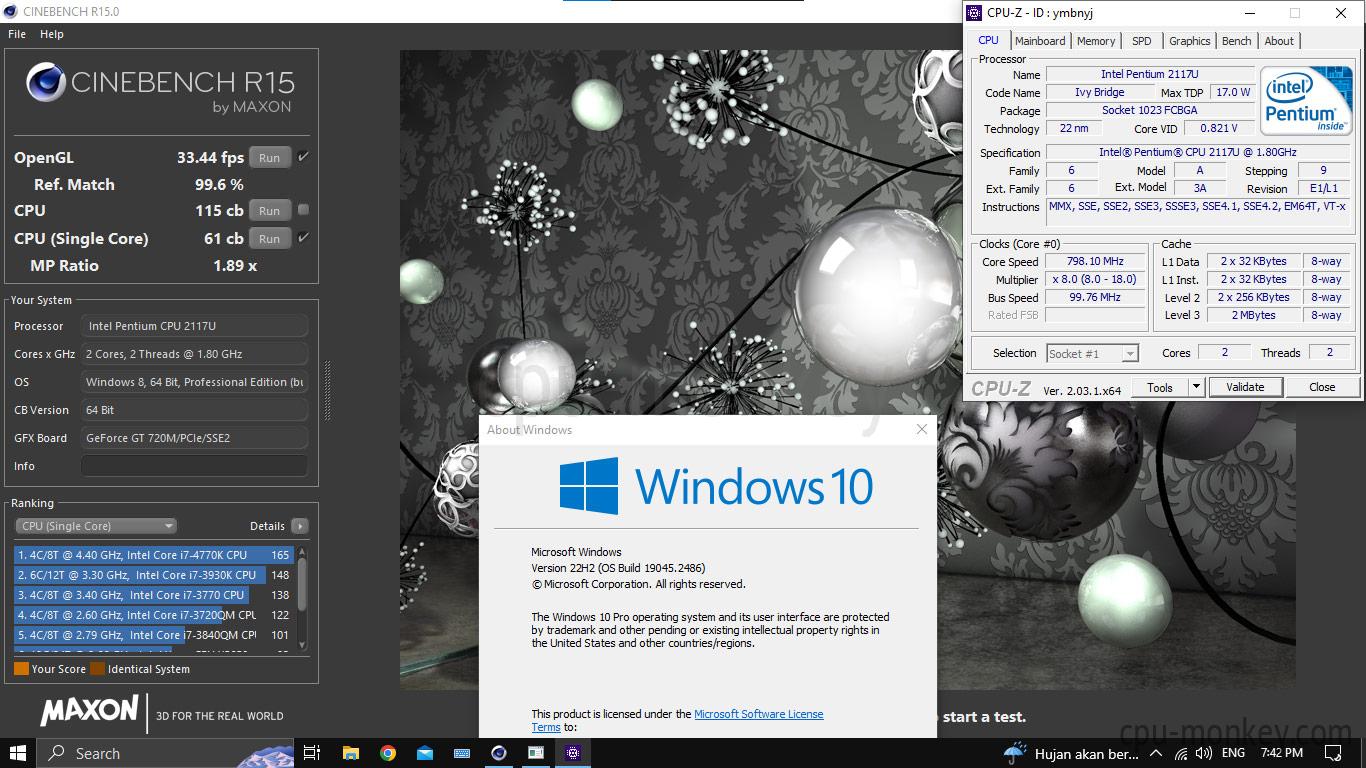
Task: Select the i7-3770 ranking row
Action: 153,595
